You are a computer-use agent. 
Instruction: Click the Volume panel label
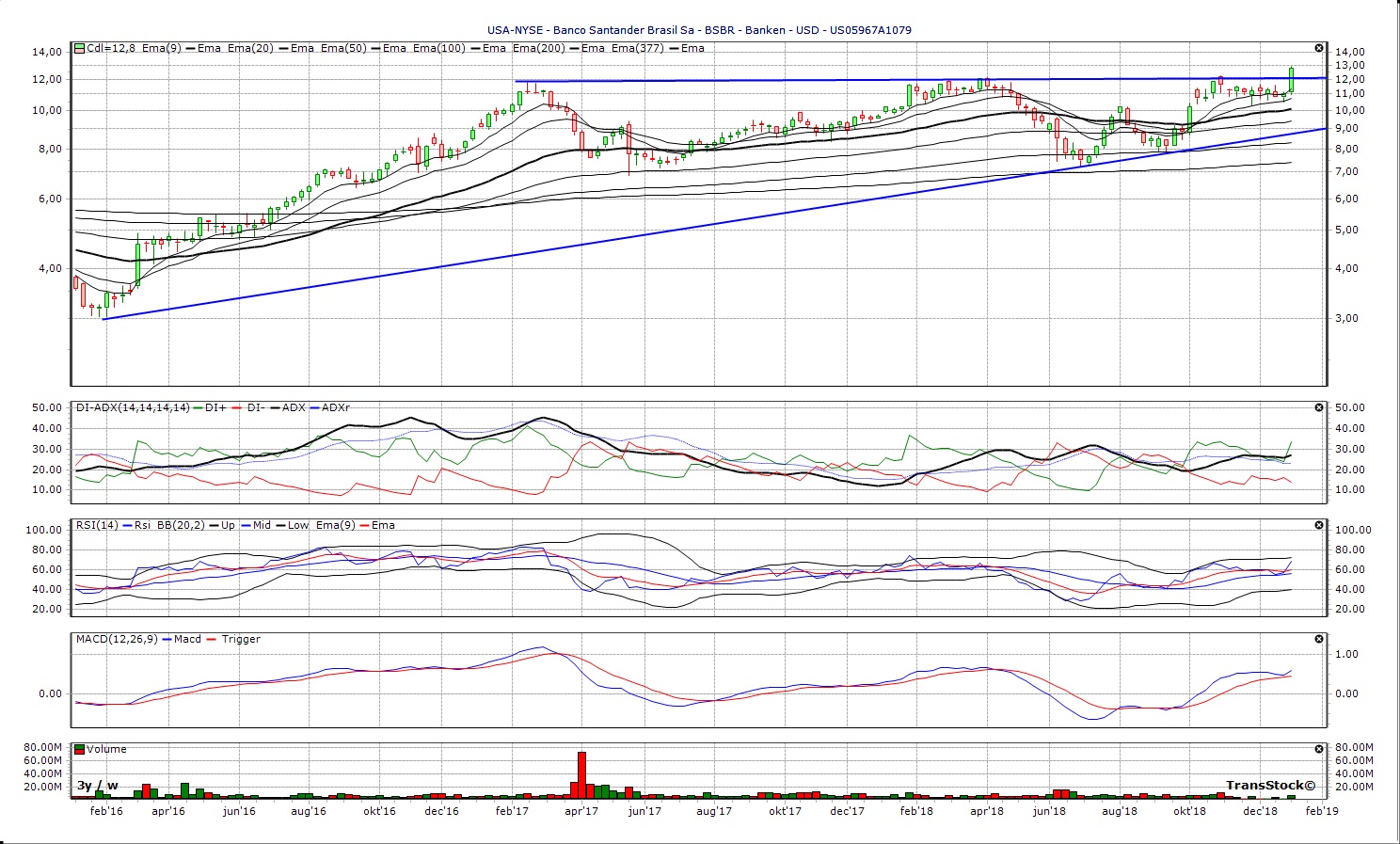point(106,749)
